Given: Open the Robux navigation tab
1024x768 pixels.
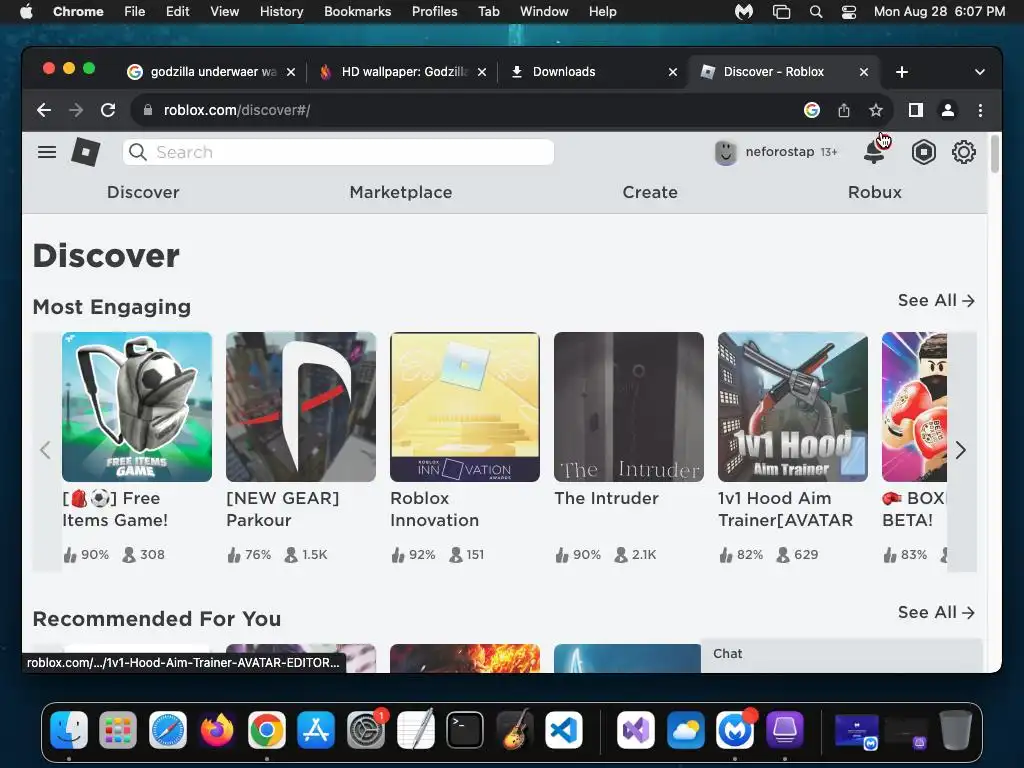Looking at the screenshot, I should pos(874,192).
